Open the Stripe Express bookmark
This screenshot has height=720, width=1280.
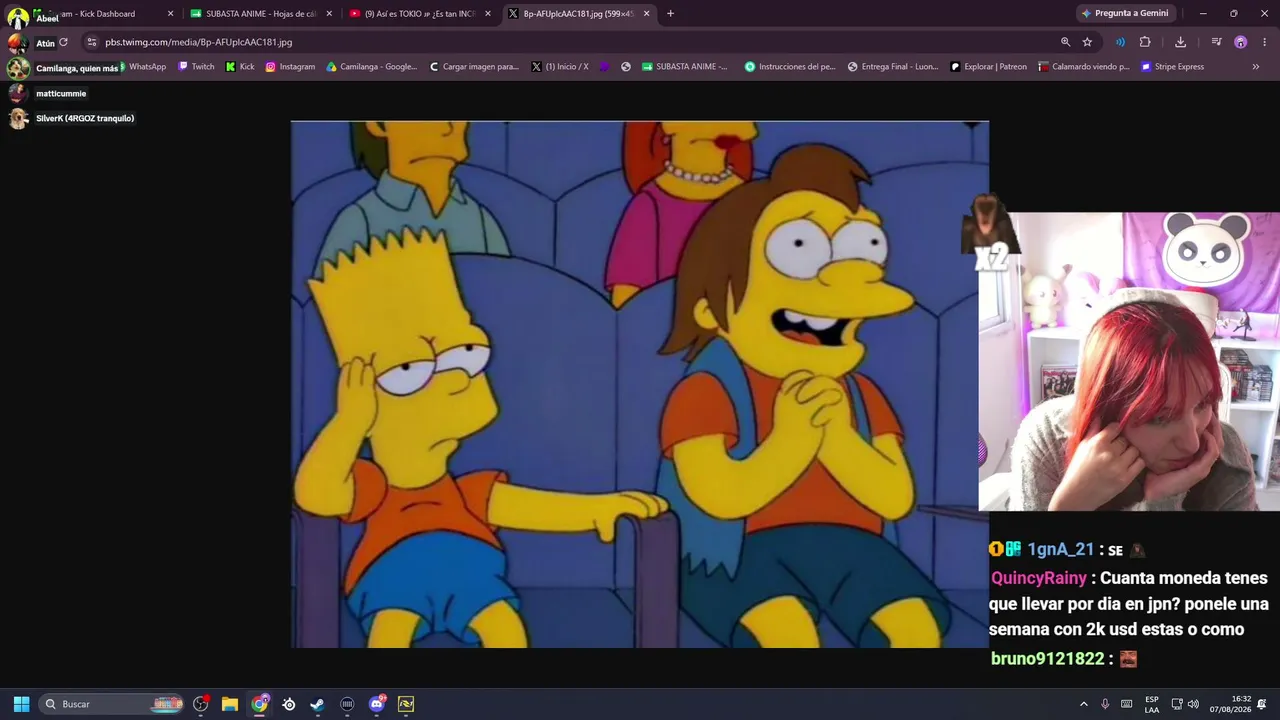click(x=1173, y=67)
